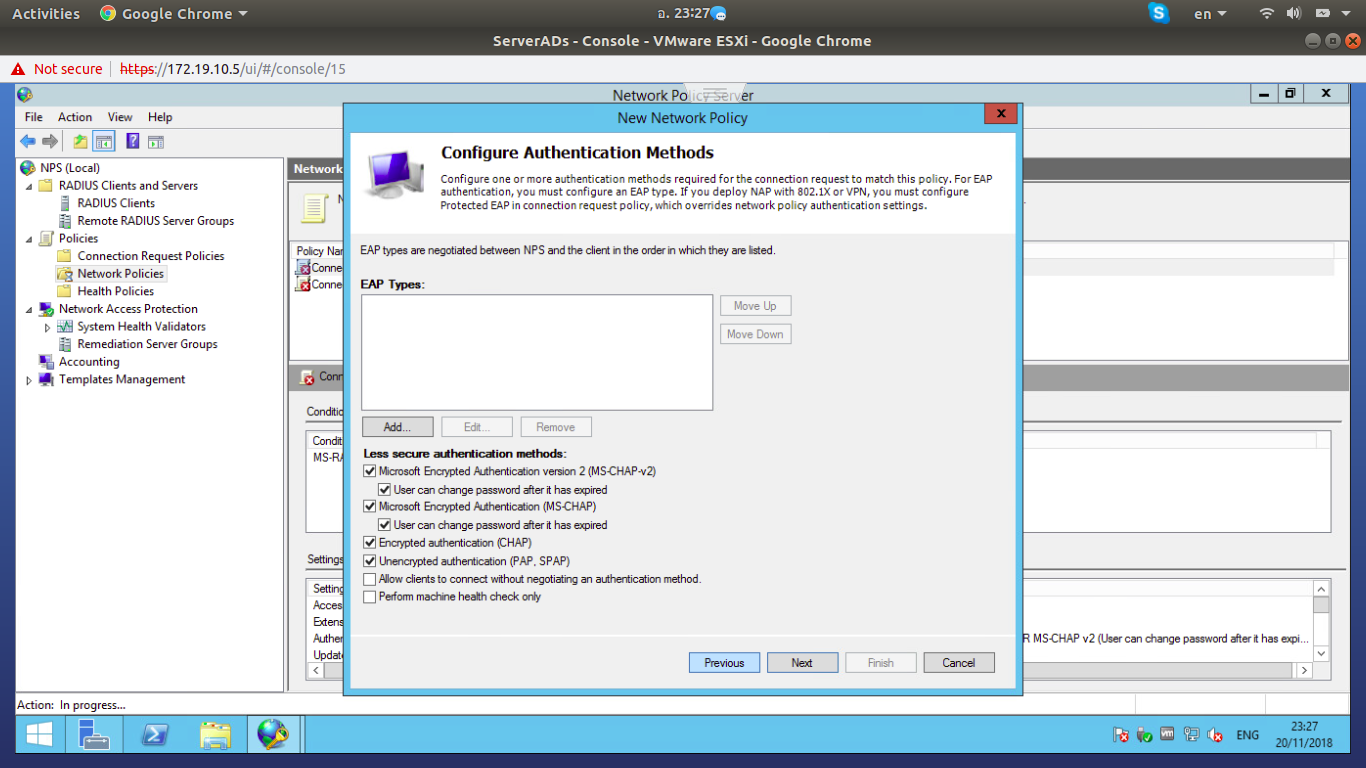Viewport: 1366px width, 768px height.
Task: Collapse the RADIUS Clients and Servers node
Action: pyautogui.click(x=28, y=186)
